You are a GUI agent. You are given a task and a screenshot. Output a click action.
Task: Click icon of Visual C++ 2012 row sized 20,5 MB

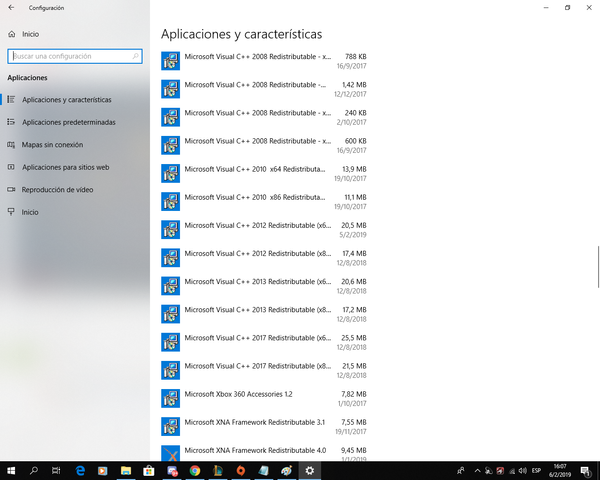tap(170, 230)
